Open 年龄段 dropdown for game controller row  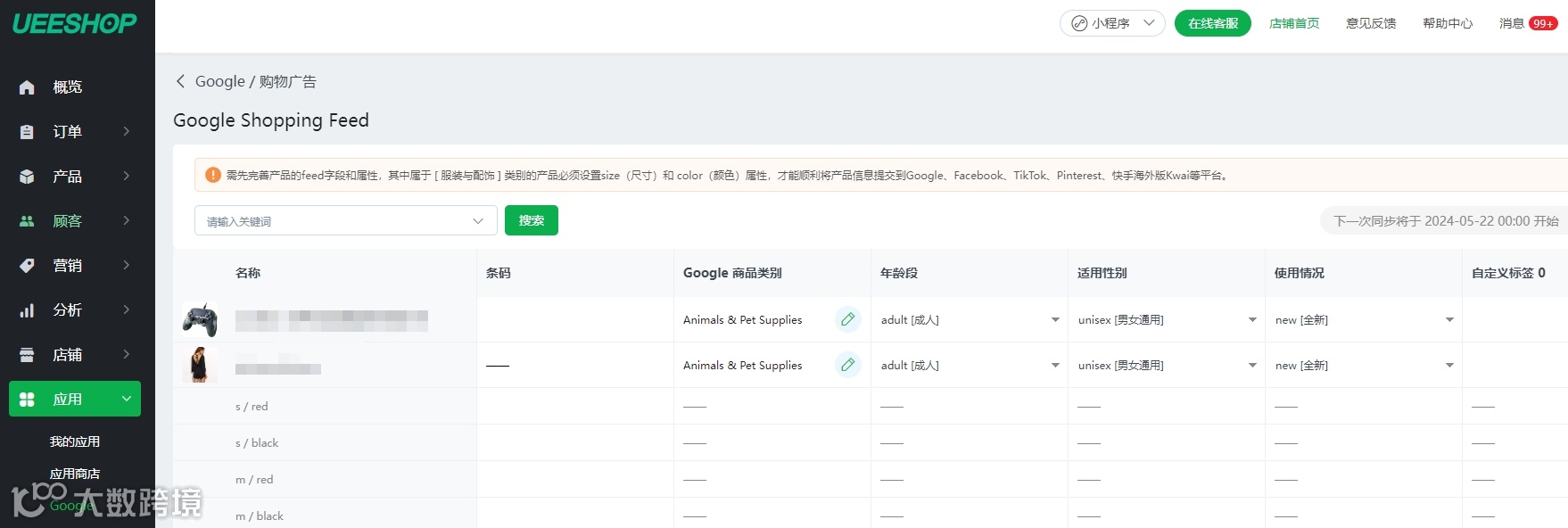tap(1055, 320)
